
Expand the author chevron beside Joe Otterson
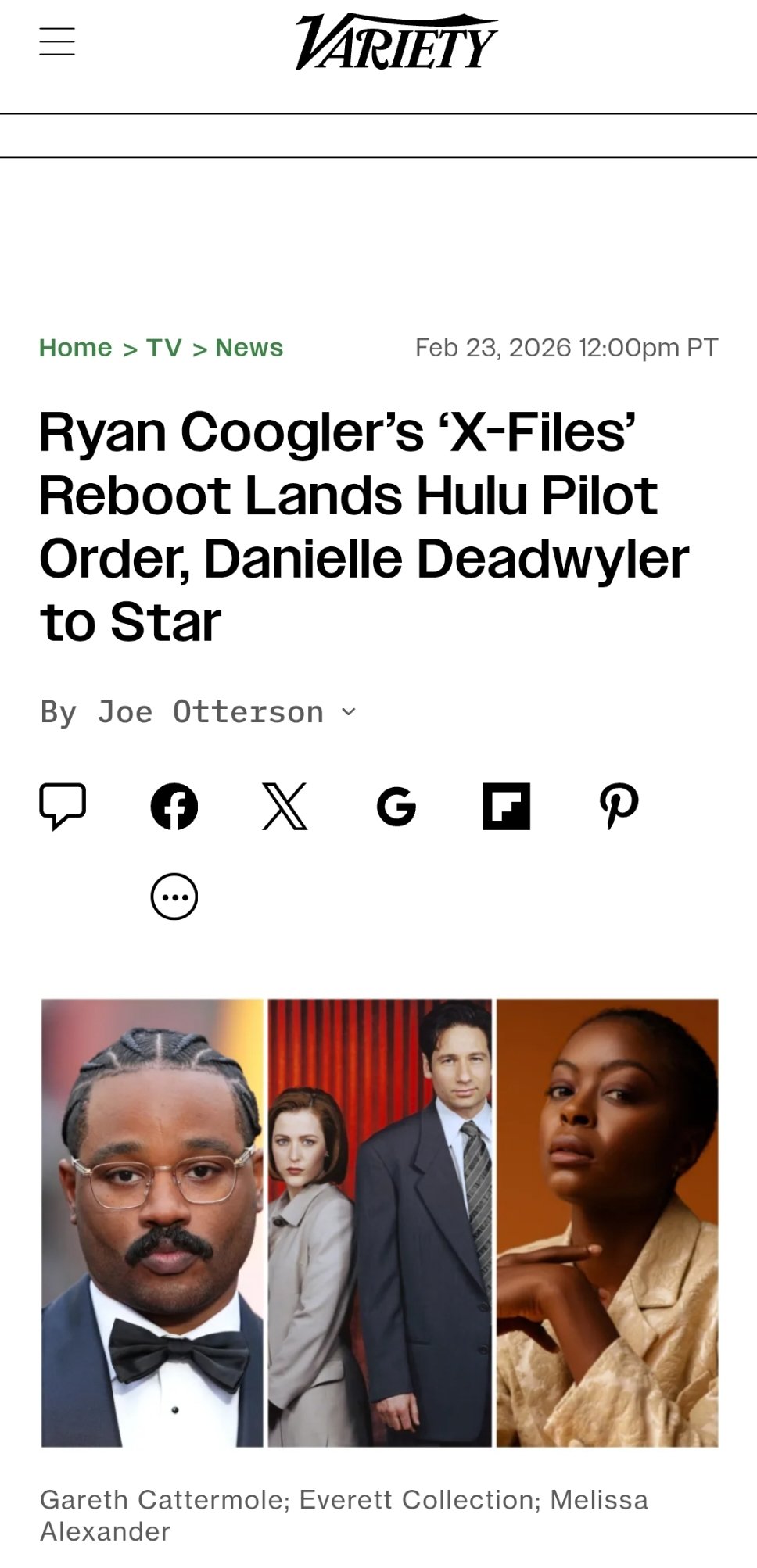(x=349, y=711)
